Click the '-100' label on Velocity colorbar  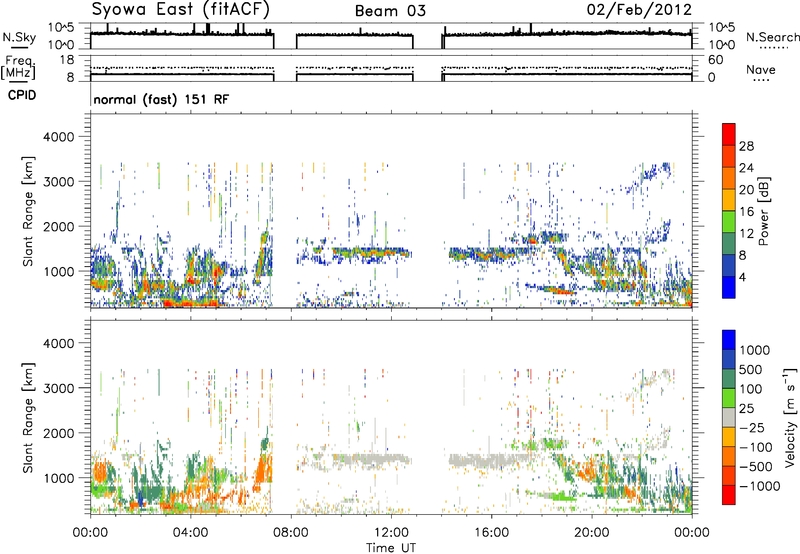(x=756, y=447)
